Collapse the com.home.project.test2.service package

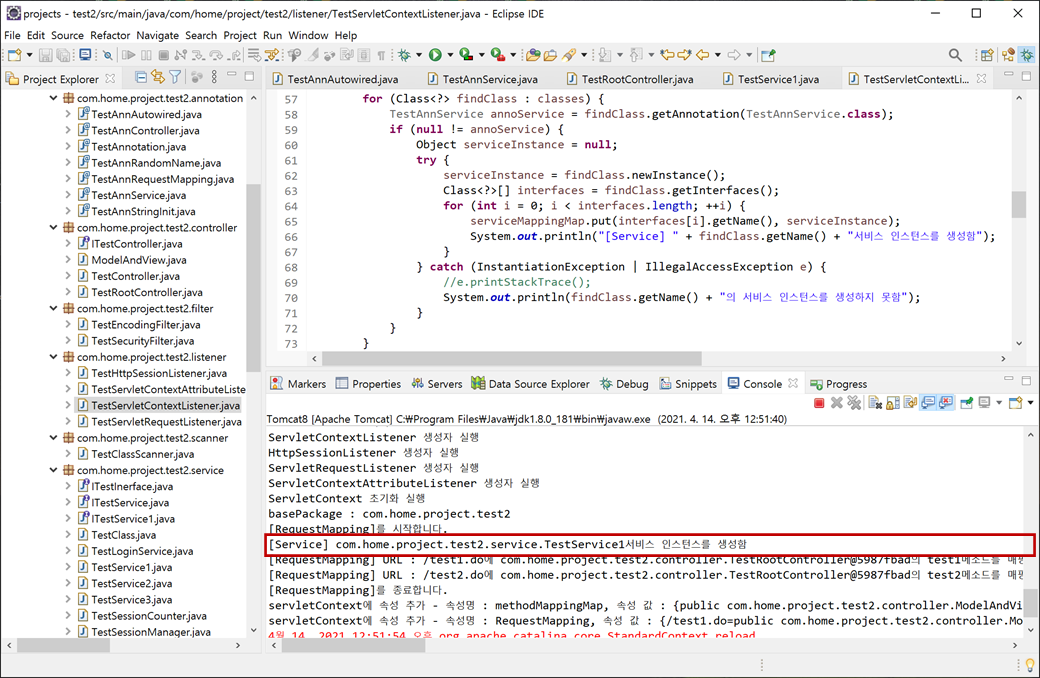(x=53, y=470)
